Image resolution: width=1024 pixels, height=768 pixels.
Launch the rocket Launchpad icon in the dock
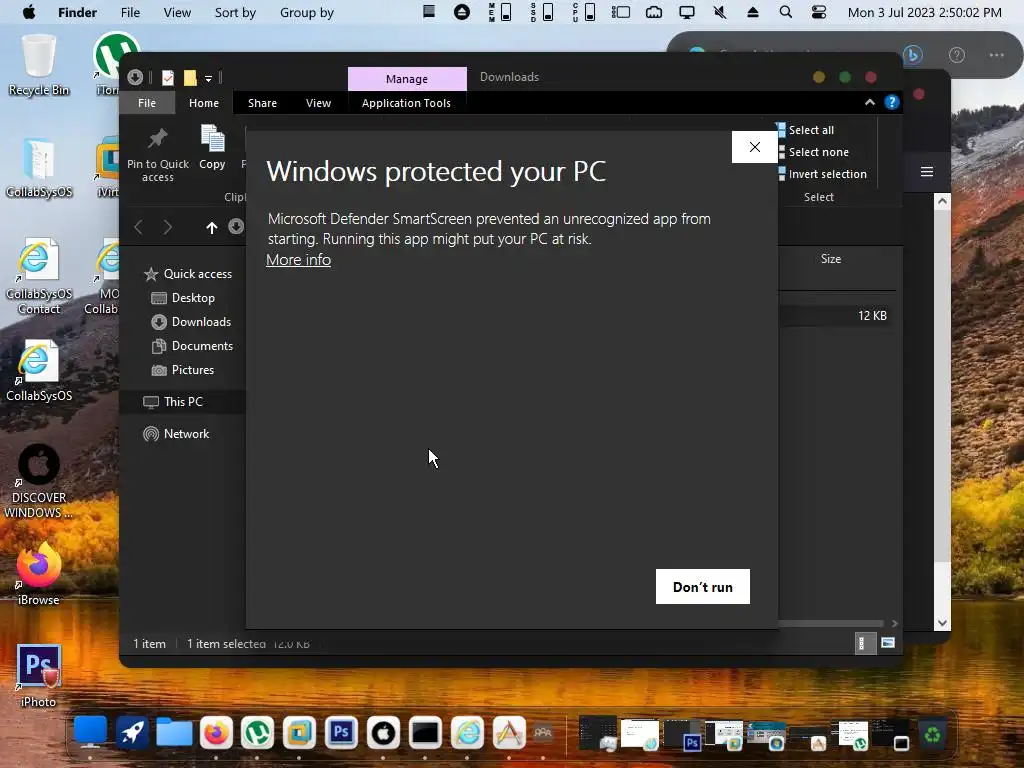coord(132,732)
